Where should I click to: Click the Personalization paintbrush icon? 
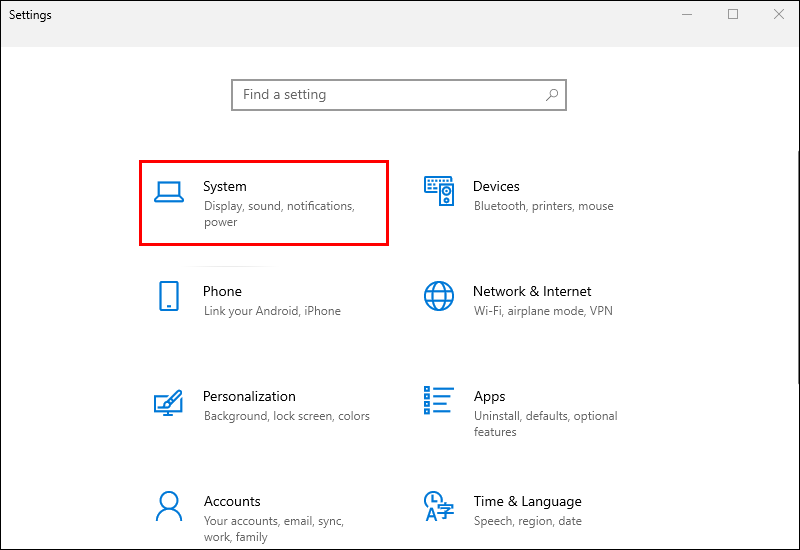pyautogui.click(x=168, y=402)
